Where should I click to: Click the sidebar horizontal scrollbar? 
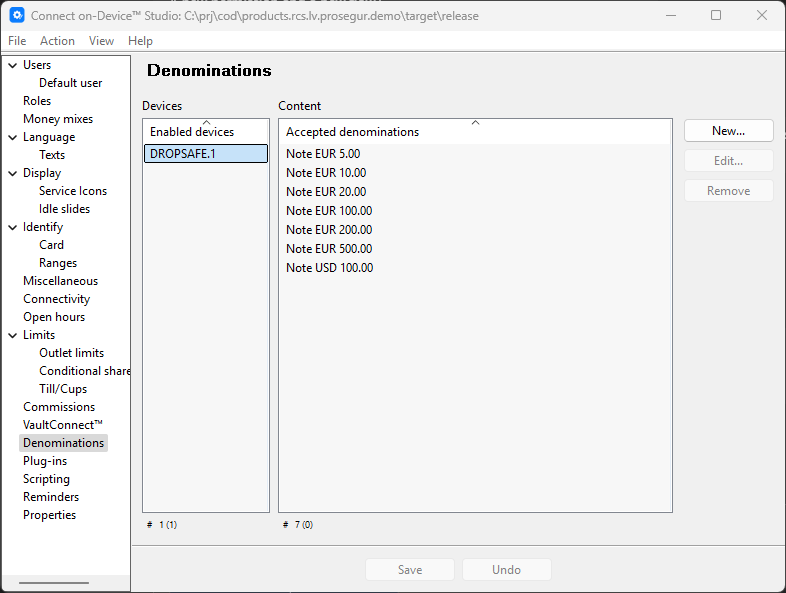click(x=54, y=582)
